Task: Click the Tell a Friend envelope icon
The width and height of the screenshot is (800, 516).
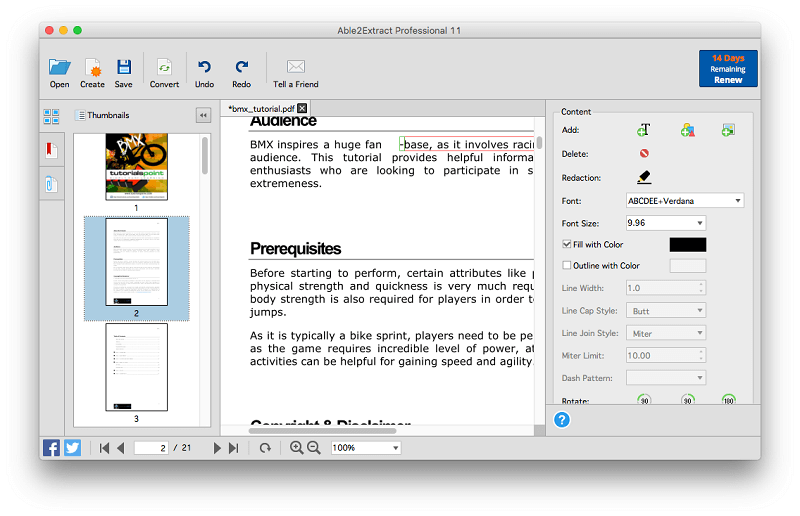Action: click(x=295, y=66)
